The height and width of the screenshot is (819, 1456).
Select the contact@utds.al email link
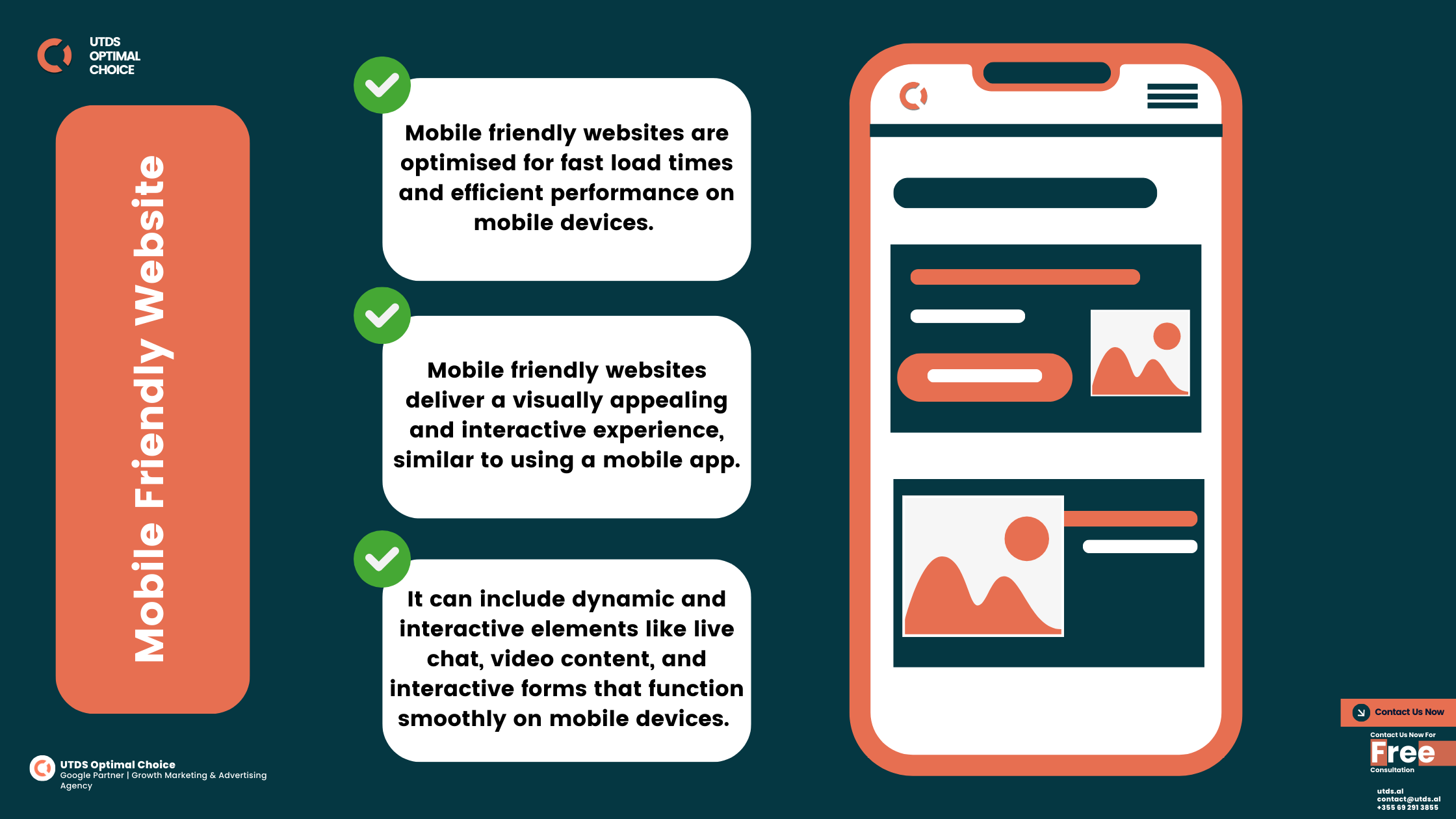[x=1408, y=800]
